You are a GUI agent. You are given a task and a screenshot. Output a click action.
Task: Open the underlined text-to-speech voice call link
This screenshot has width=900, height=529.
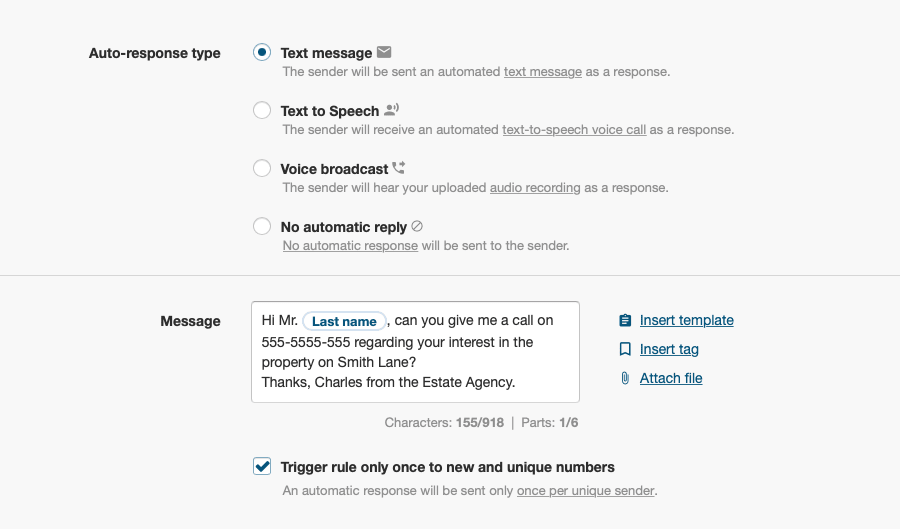point(574,130)
